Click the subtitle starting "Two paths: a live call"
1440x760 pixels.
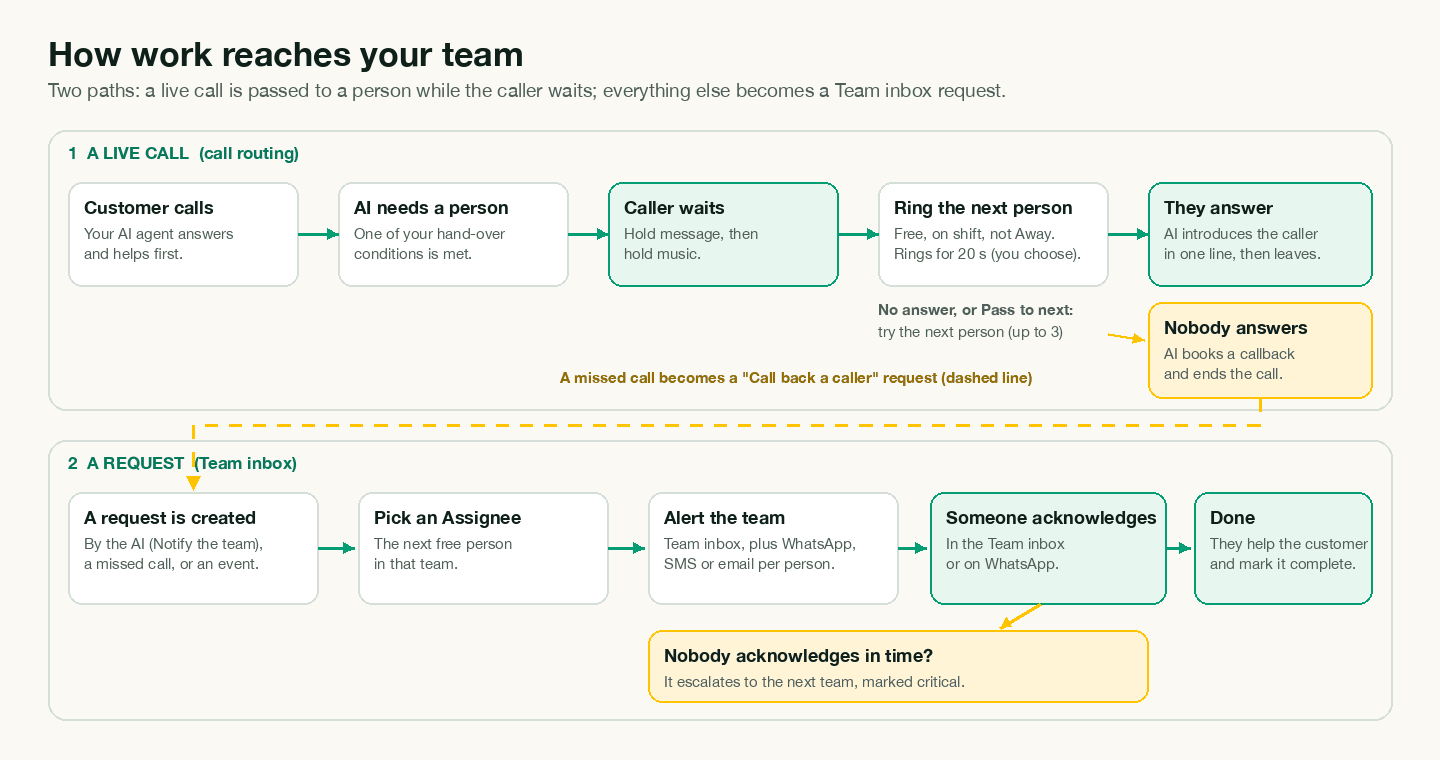click(527, 90)
